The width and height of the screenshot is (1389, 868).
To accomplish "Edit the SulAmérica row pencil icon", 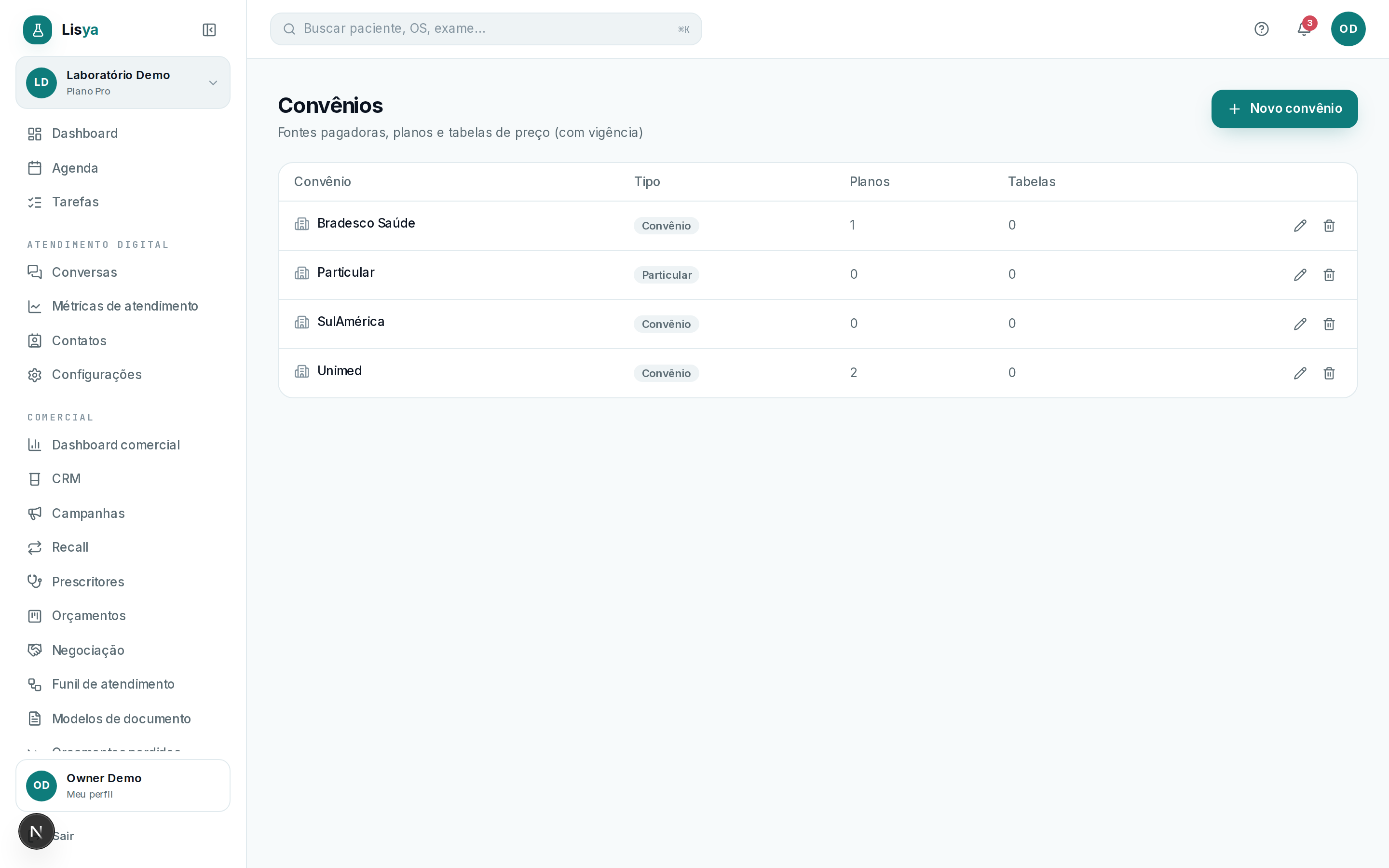I will 1300,324.
